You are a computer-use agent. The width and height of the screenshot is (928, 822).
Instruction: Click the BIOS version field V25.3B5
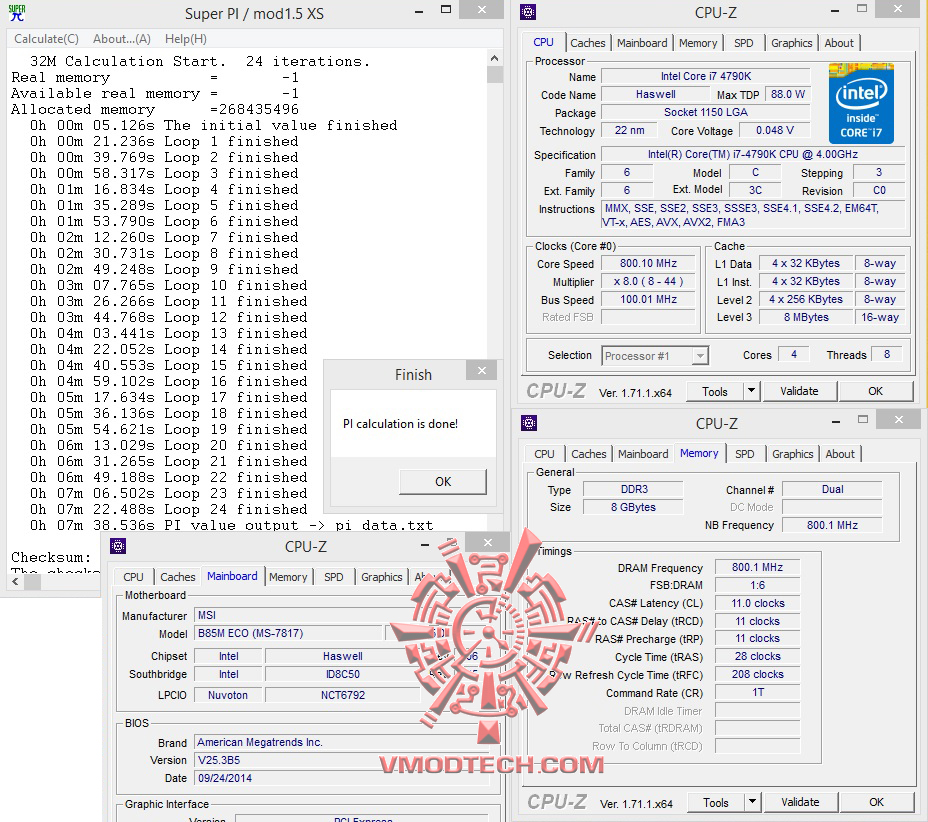[342, 760]
